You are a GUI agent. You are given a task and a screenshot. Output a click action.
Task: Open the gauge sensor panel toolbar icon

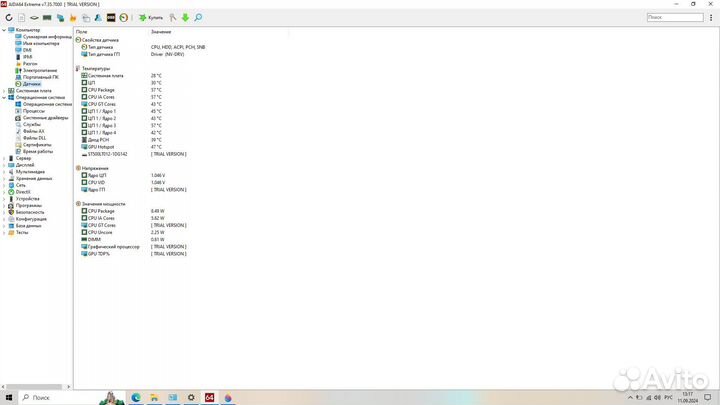coord(124,17)
